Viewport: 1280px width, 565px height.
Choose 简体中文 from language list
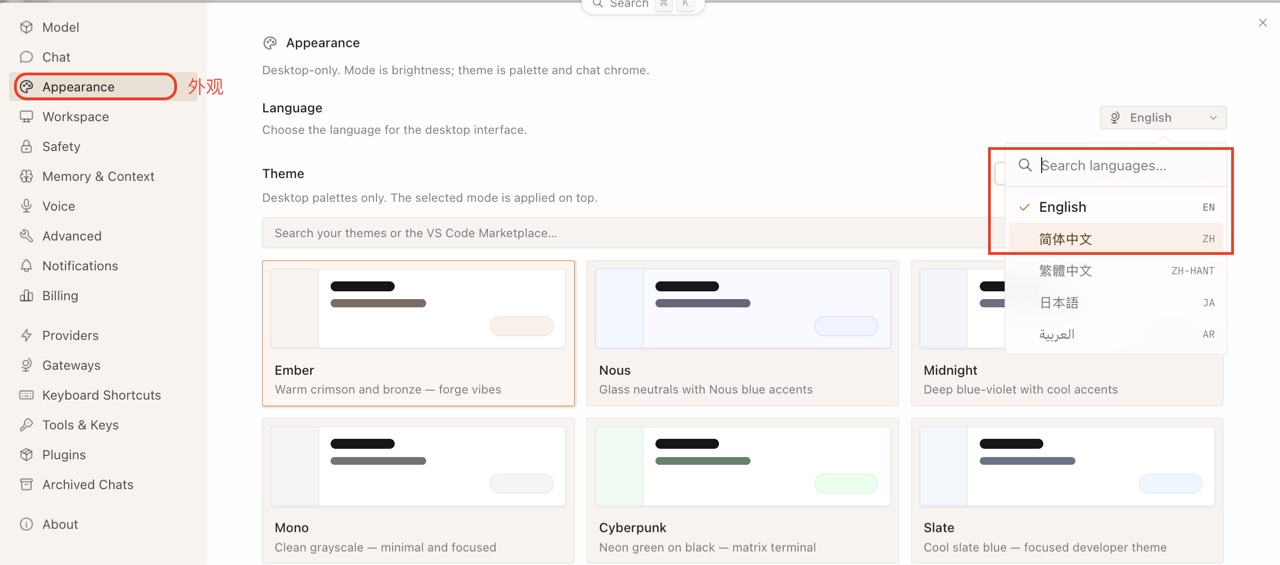click(1116, 239)
